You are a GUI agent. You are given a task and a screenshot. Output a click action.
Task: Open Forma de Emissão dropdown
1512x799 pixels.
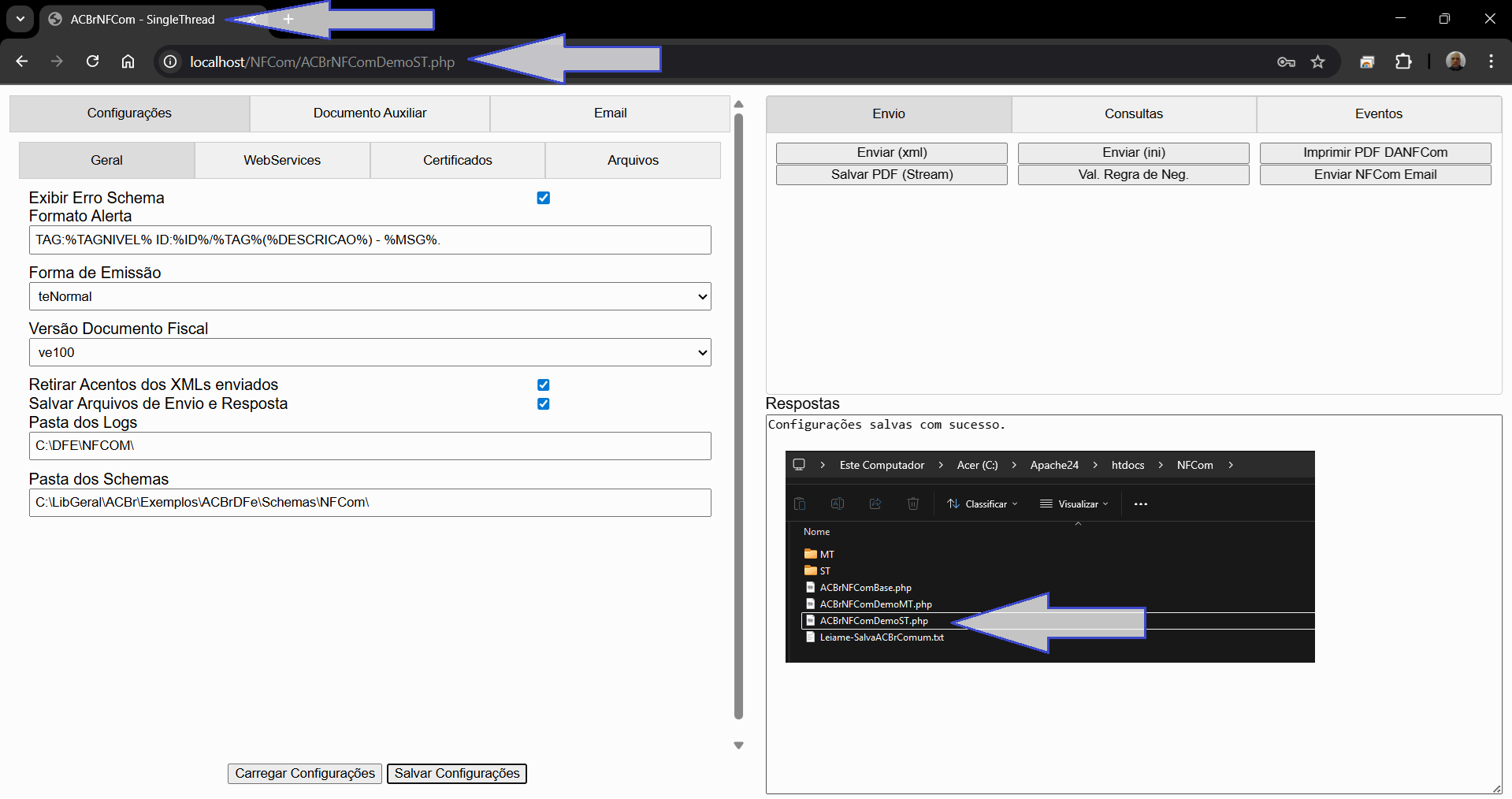point(370,297)
